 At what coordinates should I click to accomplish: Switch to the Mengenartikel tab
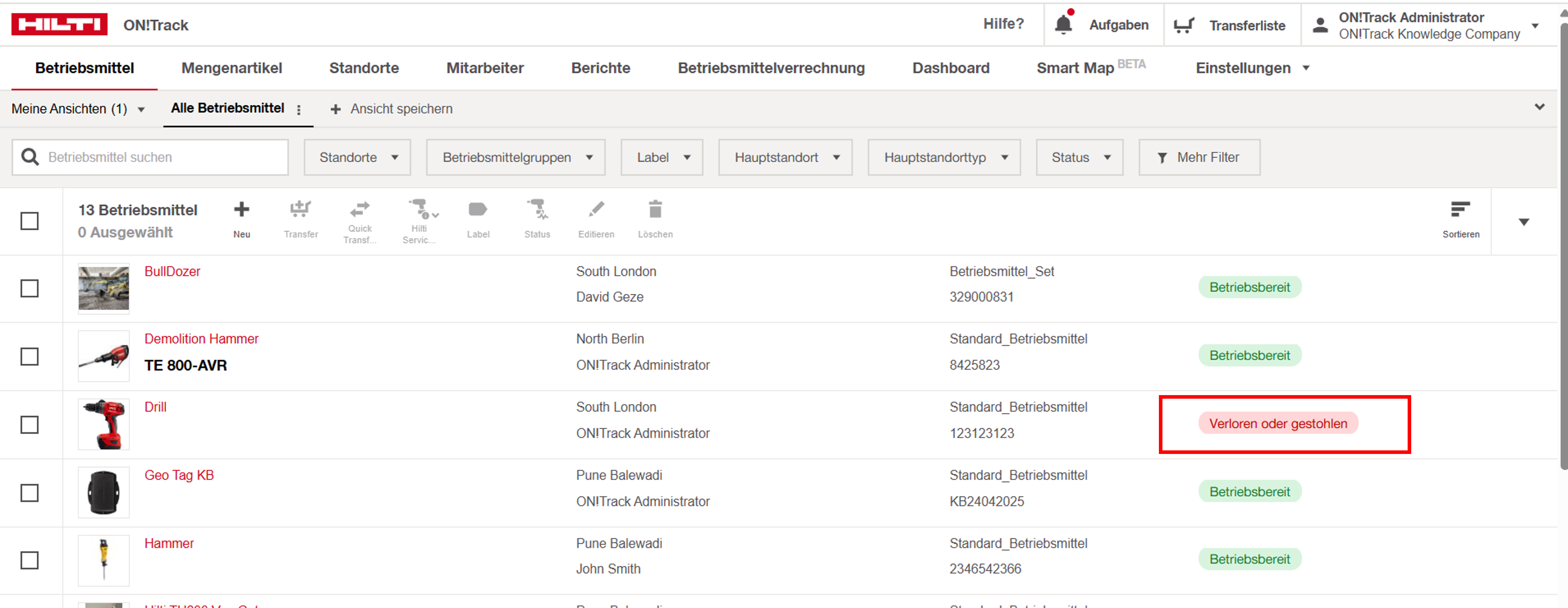[x=231, y=68]
